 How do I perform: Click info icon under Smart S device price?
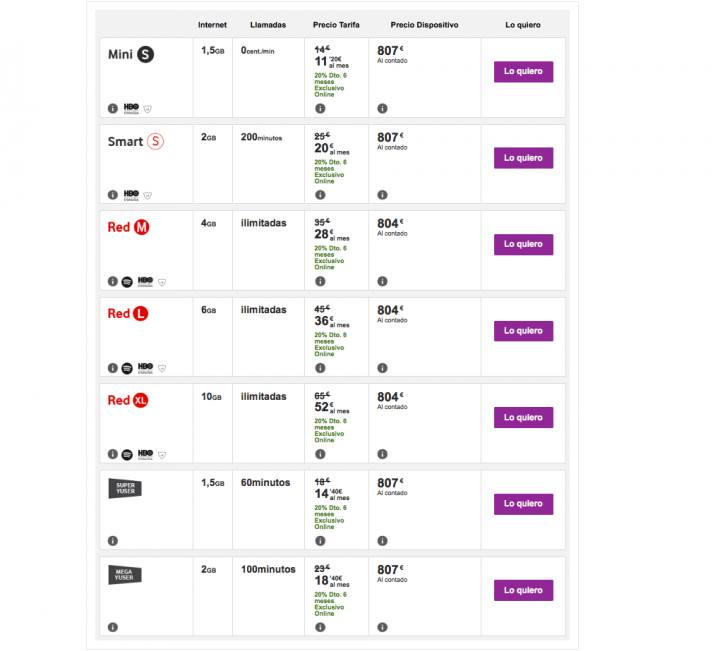tap(383, 195)
